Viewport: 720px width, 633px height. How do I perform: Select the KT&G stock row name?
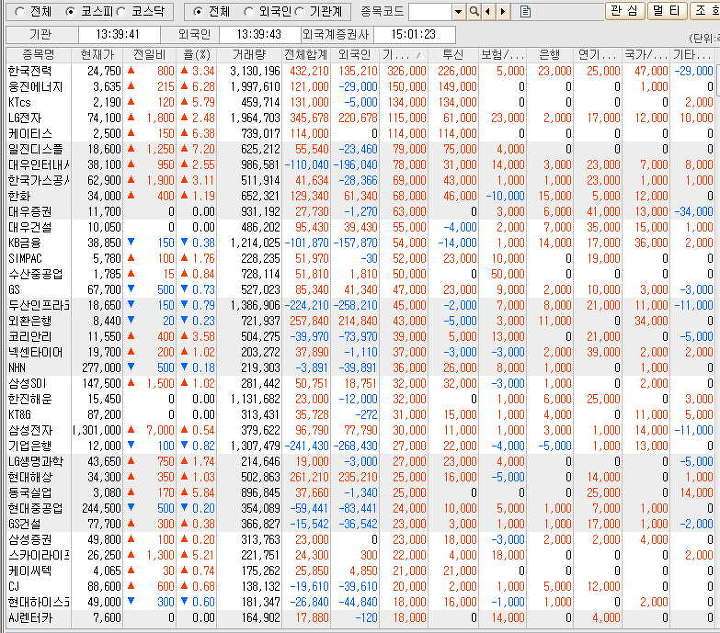pos(20,415)
